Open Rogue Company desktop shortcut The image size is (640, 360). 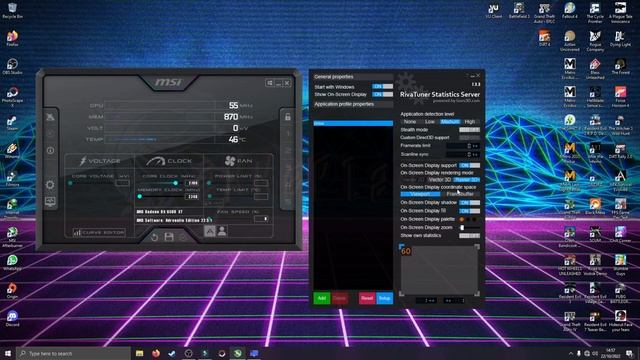point(595,41)
